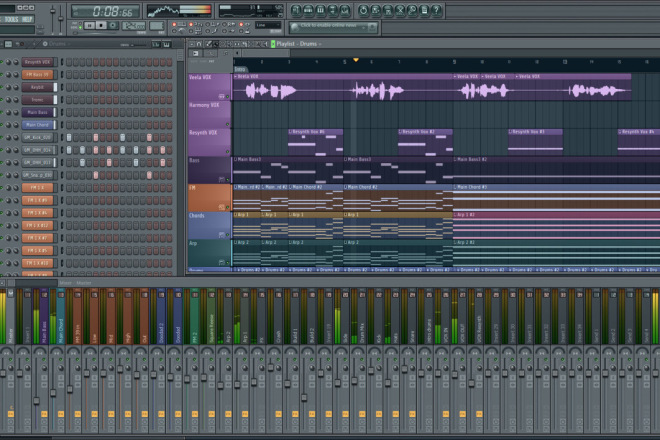This screenshot has height=440, width=660.
Task: Click the question-mark help icon in top toolbar
Action: pos(436,10)
